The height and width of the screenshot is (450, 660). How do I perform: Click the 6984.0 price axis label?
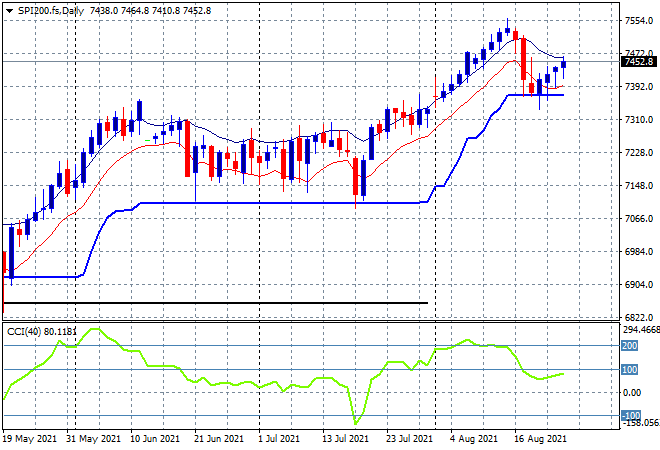(x=639, y=252)
